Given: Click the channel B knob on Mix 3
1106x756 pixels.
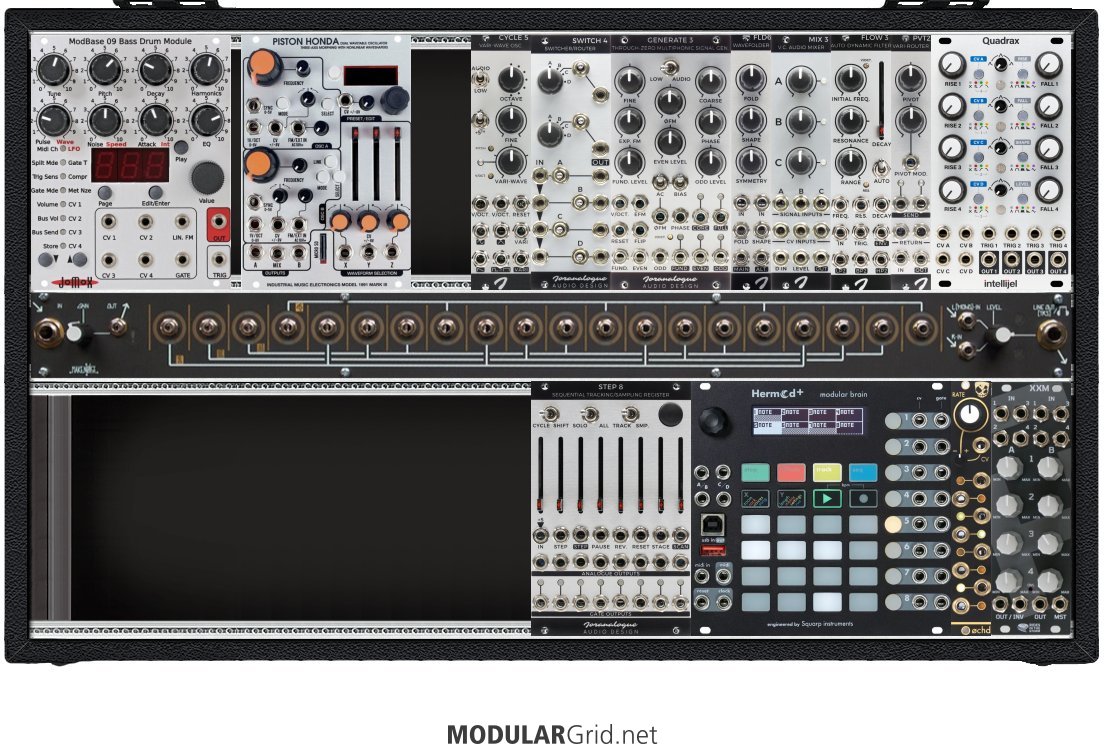Looking at the screenshot, I should 799,121.
